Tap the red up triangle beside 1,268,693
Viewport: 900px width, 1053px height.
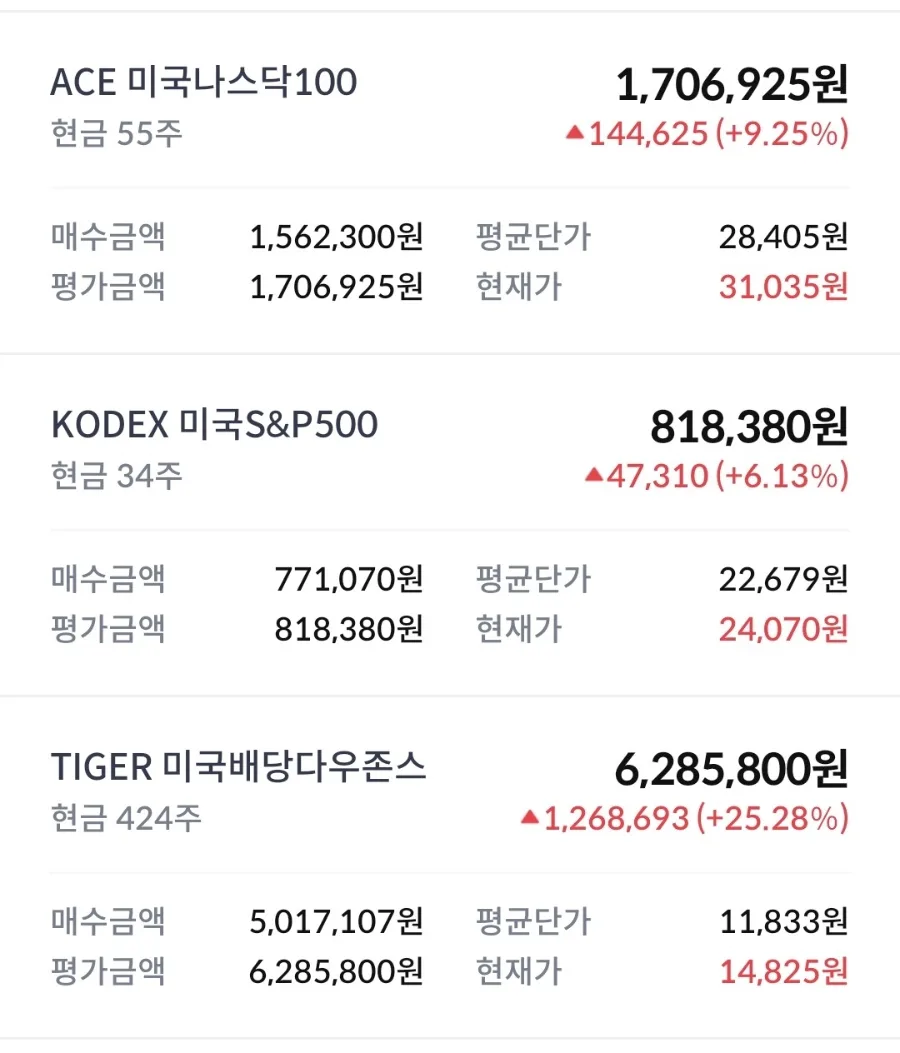tap(530, 817)
